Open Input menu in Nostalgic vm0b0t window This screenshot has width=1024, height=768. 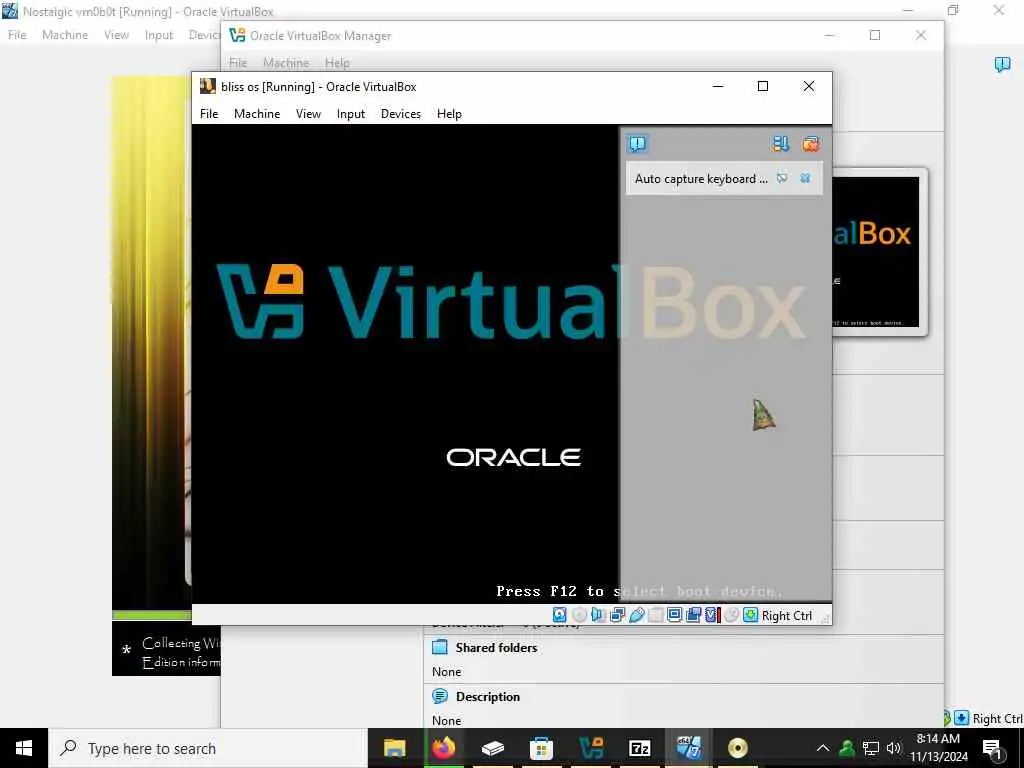pos(159,35)
